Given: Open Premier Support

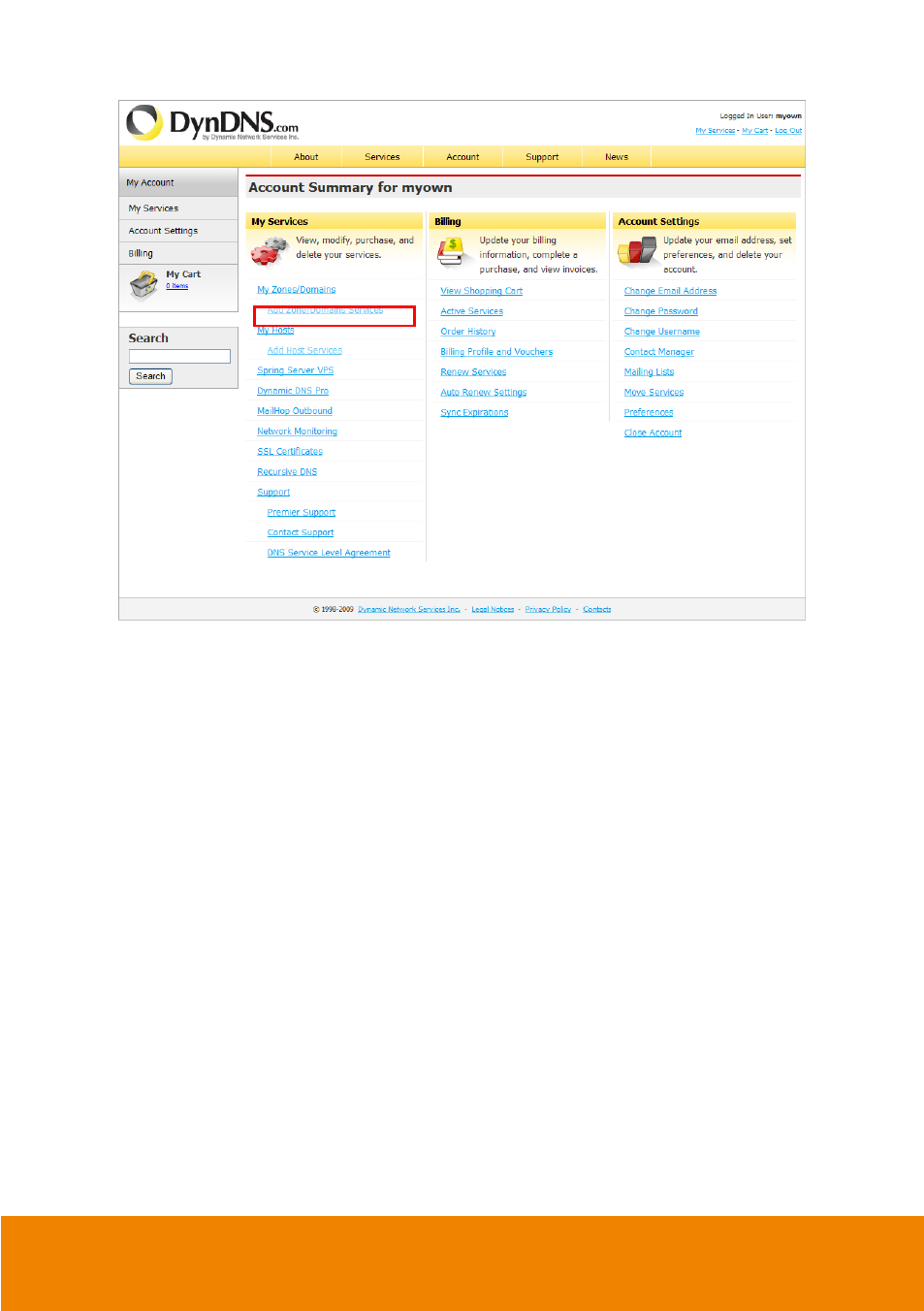Looking at the screenshot, I should click(302, 513).
